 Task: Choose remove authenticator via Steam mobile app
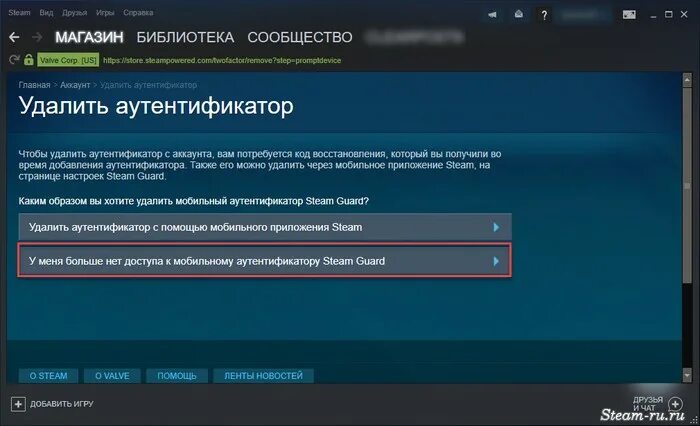tap(265, 227)
